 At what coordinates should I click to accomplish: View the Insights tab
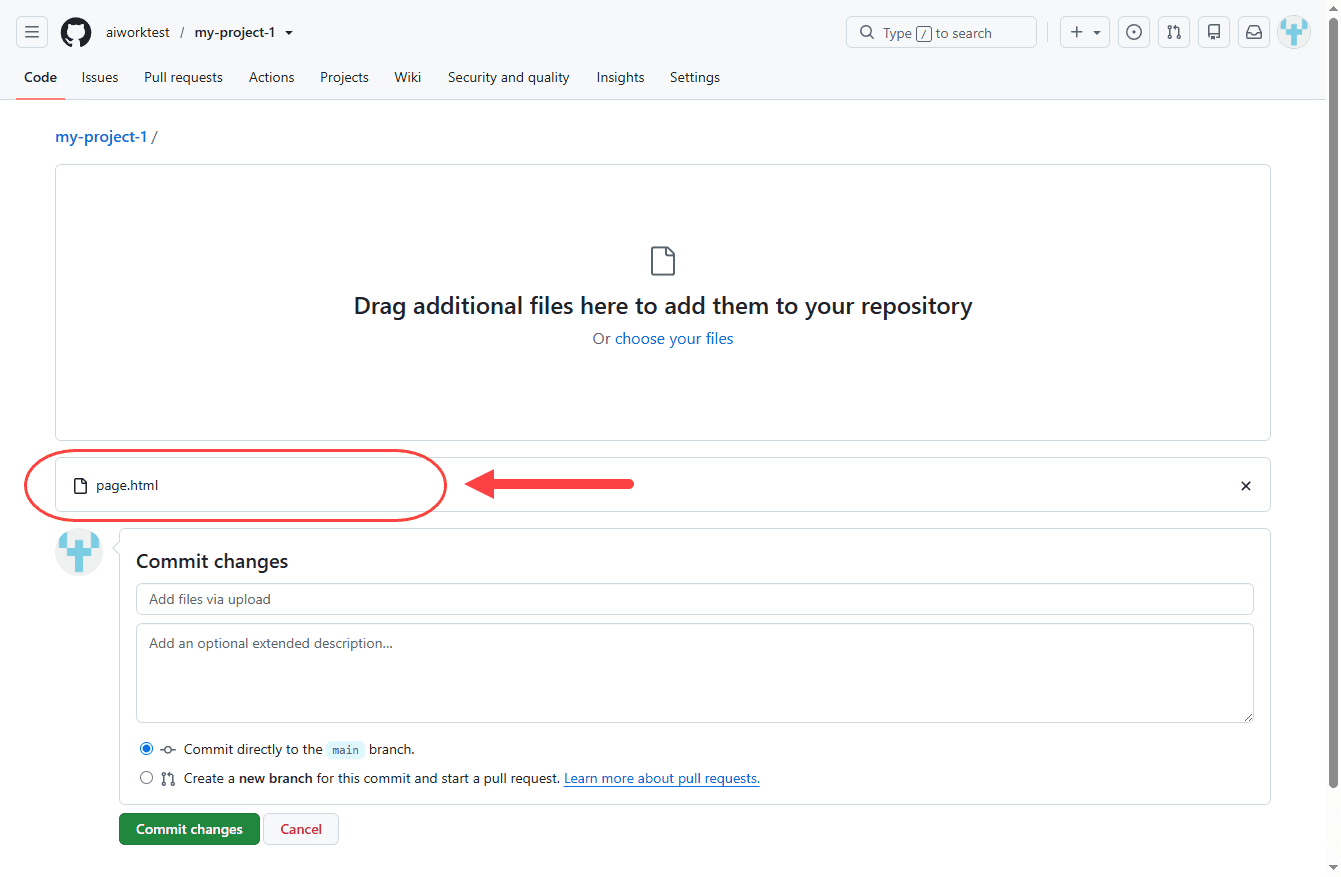coord(621,77)
